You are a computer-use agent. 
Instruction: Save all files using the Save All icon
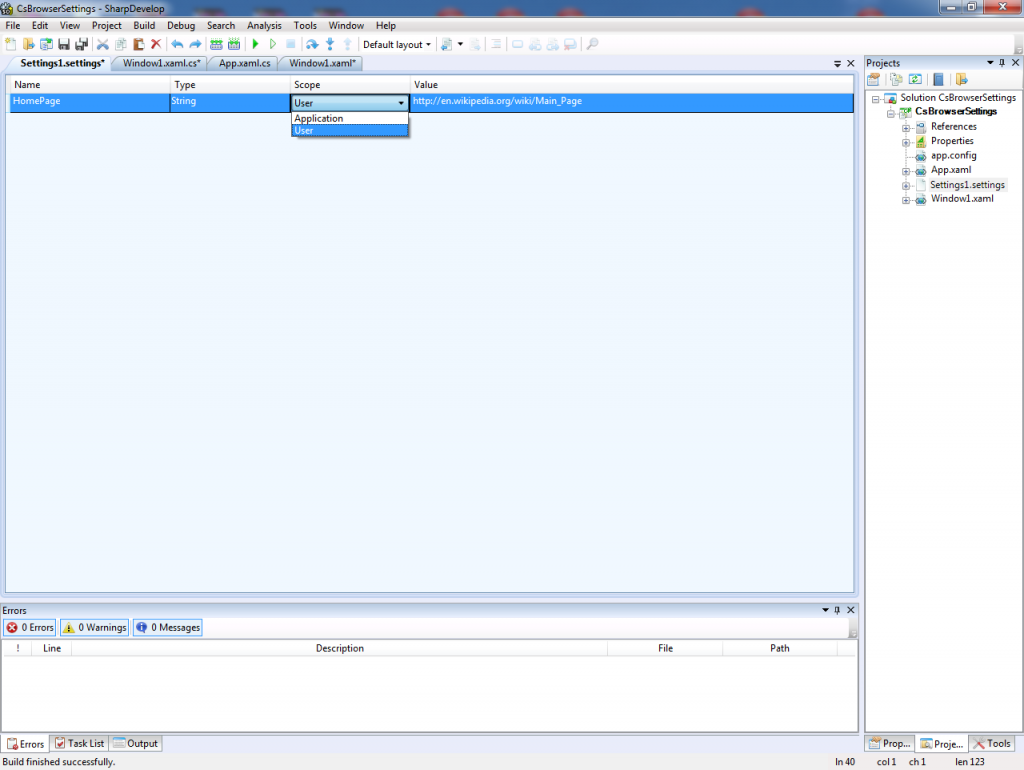pos(83,44)
